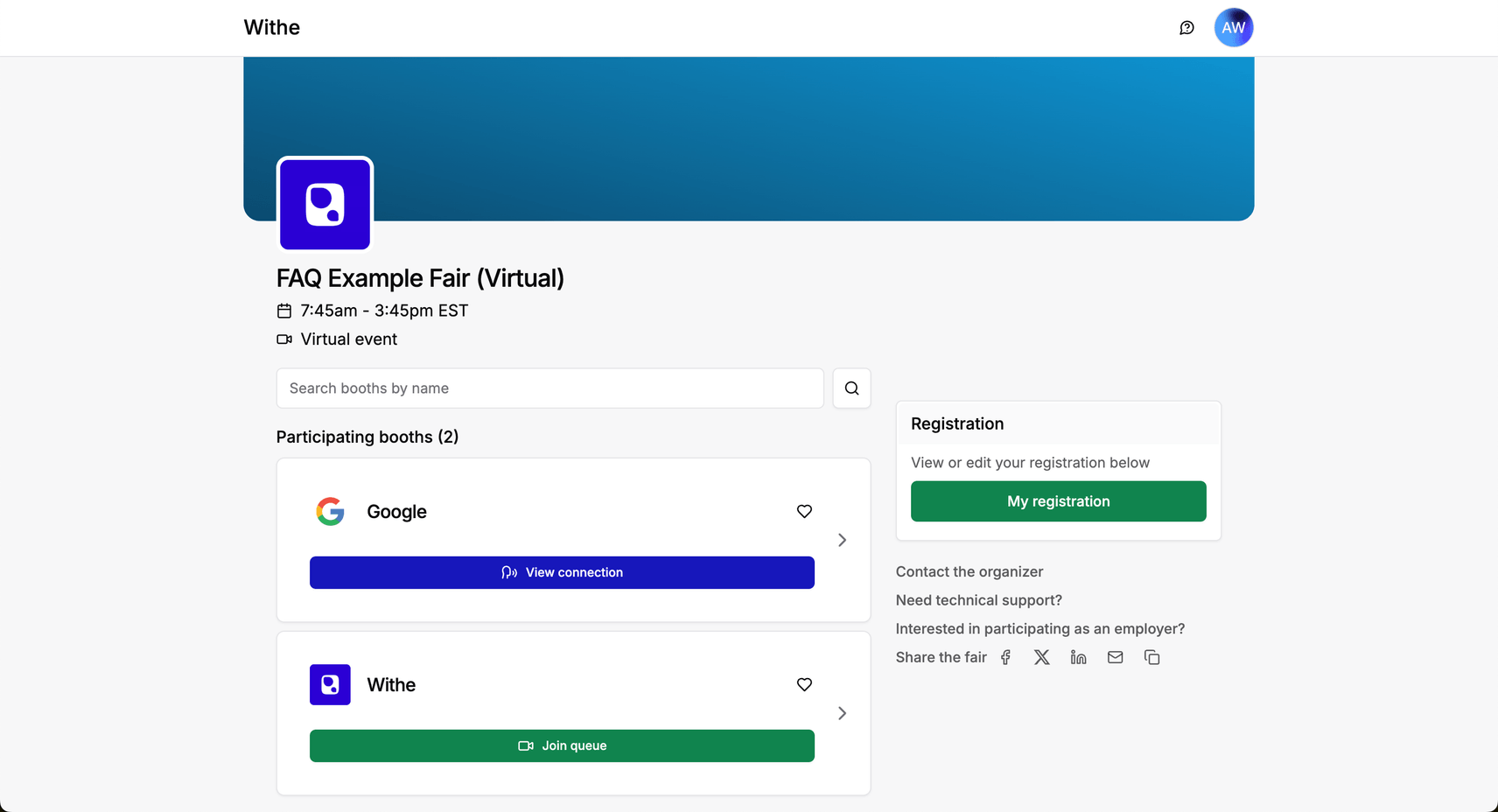The height and width of the screenshot is (812, 1498).
Task: Click the magnifier search button
Action: [x=851, y=388]
